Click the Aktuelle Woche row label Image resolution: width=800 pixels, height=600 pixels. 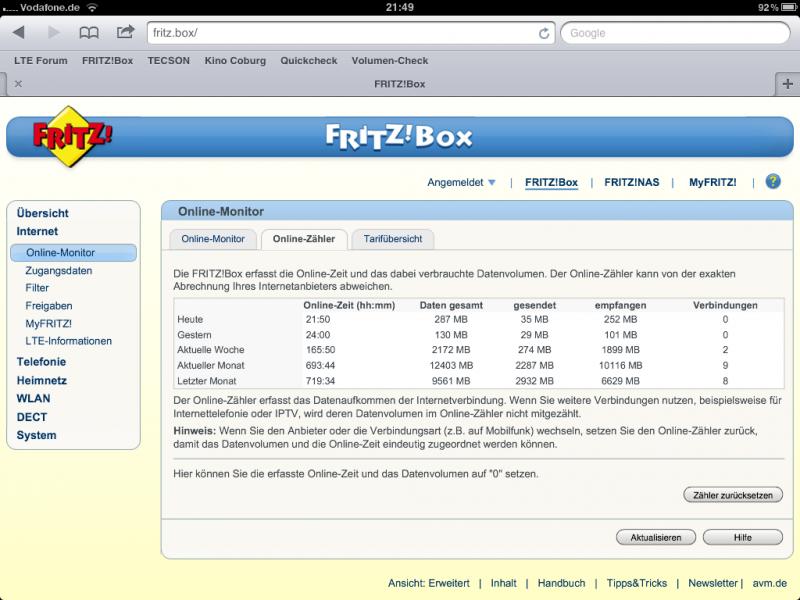[211, 349]
